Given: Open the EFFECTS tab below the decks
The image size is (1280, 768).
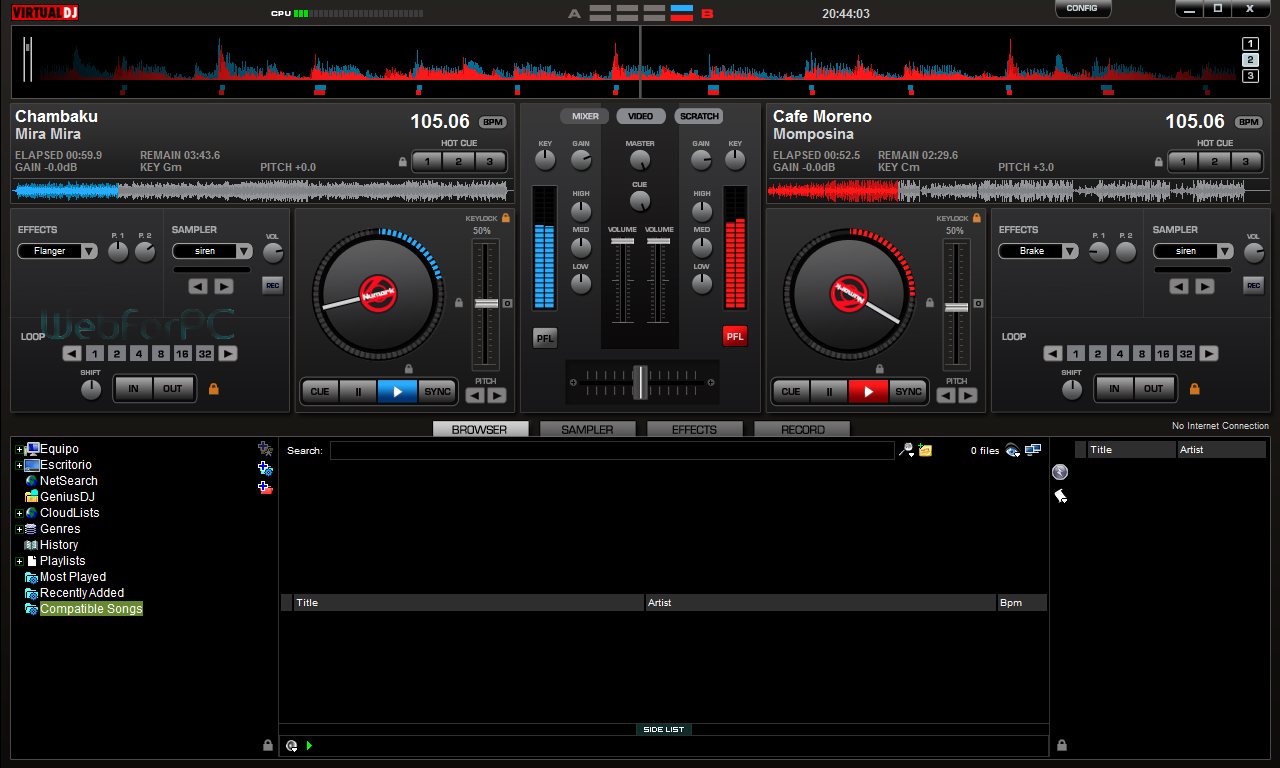Looking at the screenshot, I should click(694, 430).
